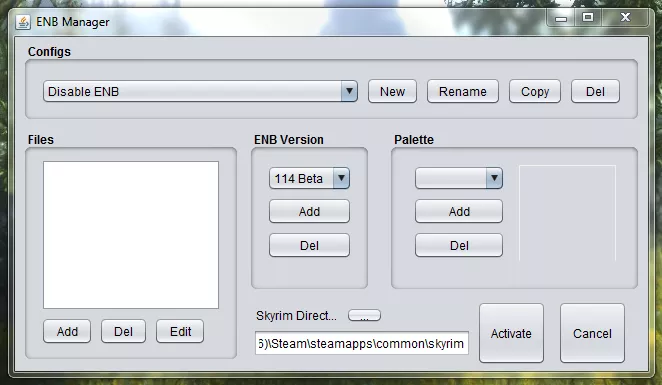Screen dimensions: 662x385
Task: Click Add under ENB Version
Action: 309,211
